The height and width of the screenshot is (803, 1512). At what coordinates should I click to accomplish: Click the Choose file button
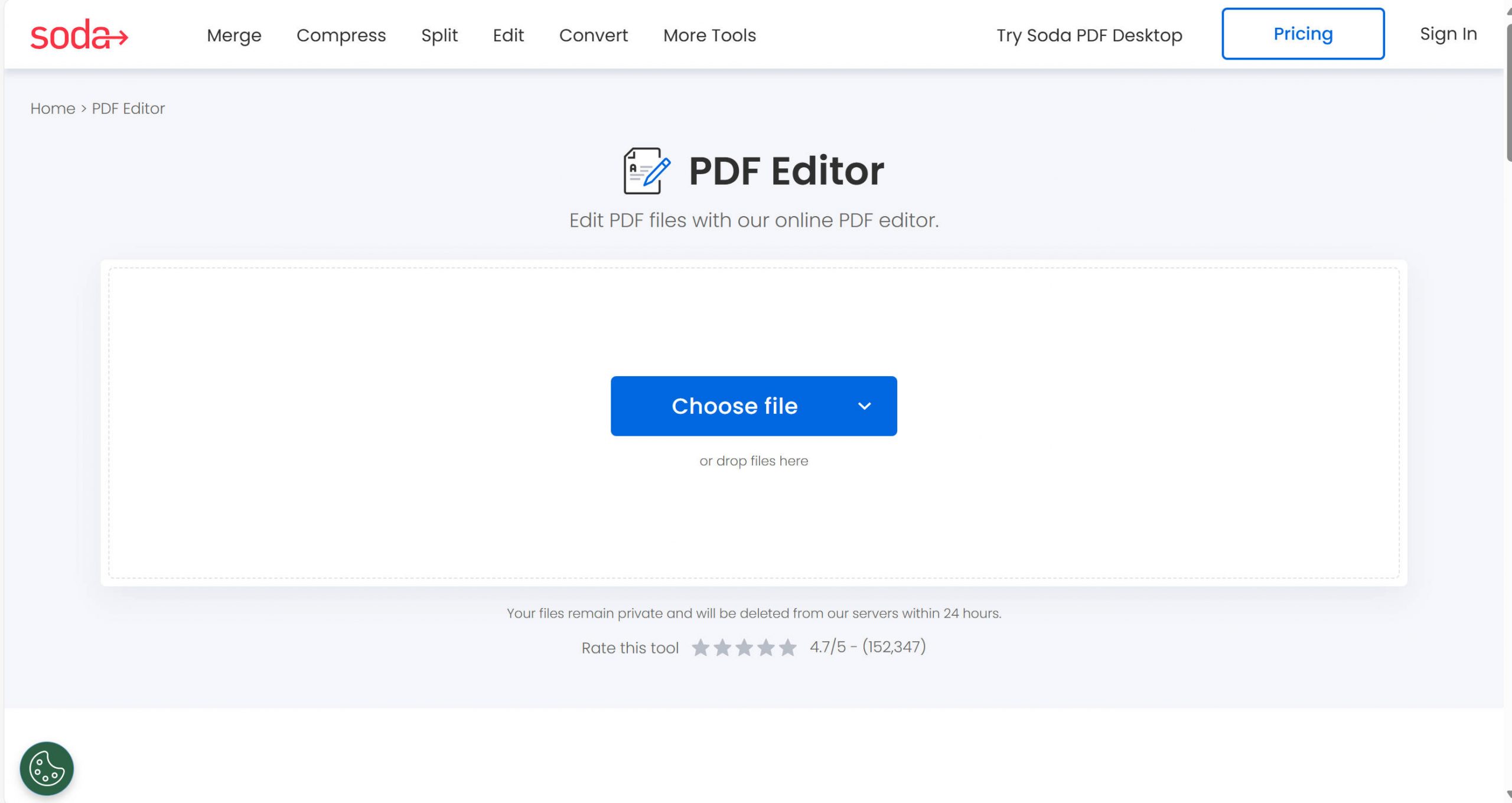736,406
